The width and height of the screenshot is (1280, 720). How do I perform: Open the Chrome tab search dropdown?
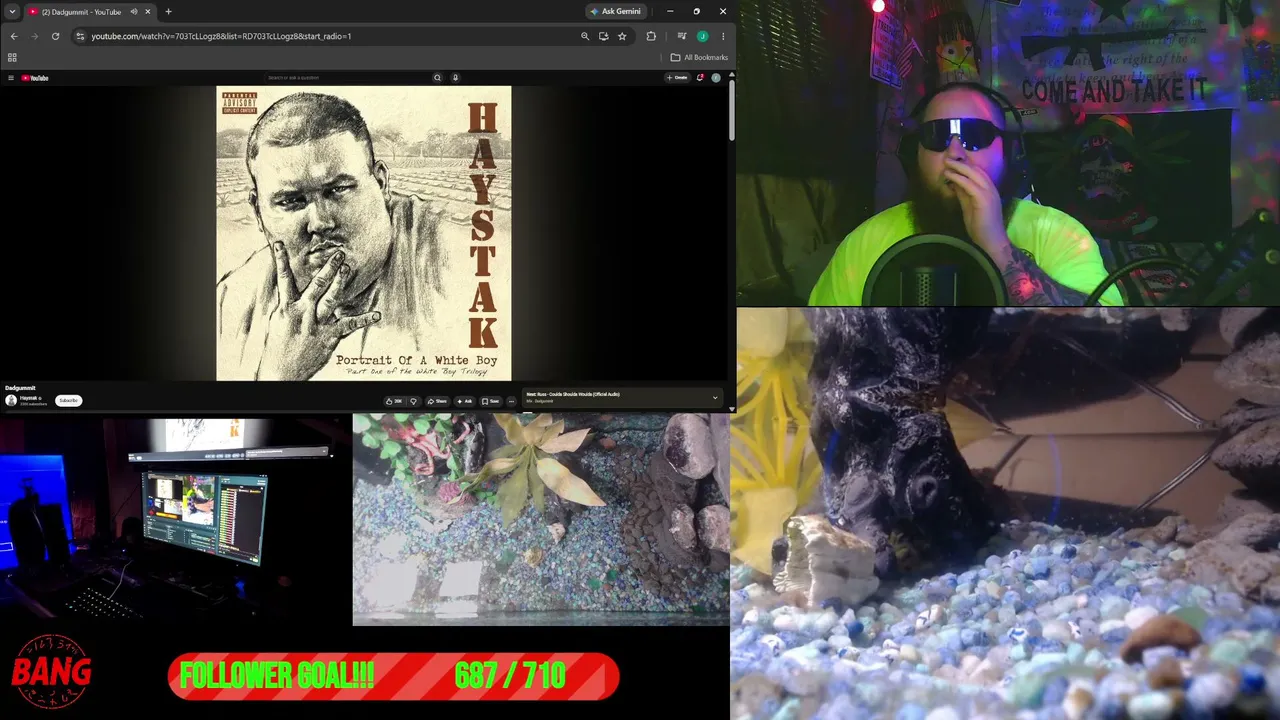point(12,11)
